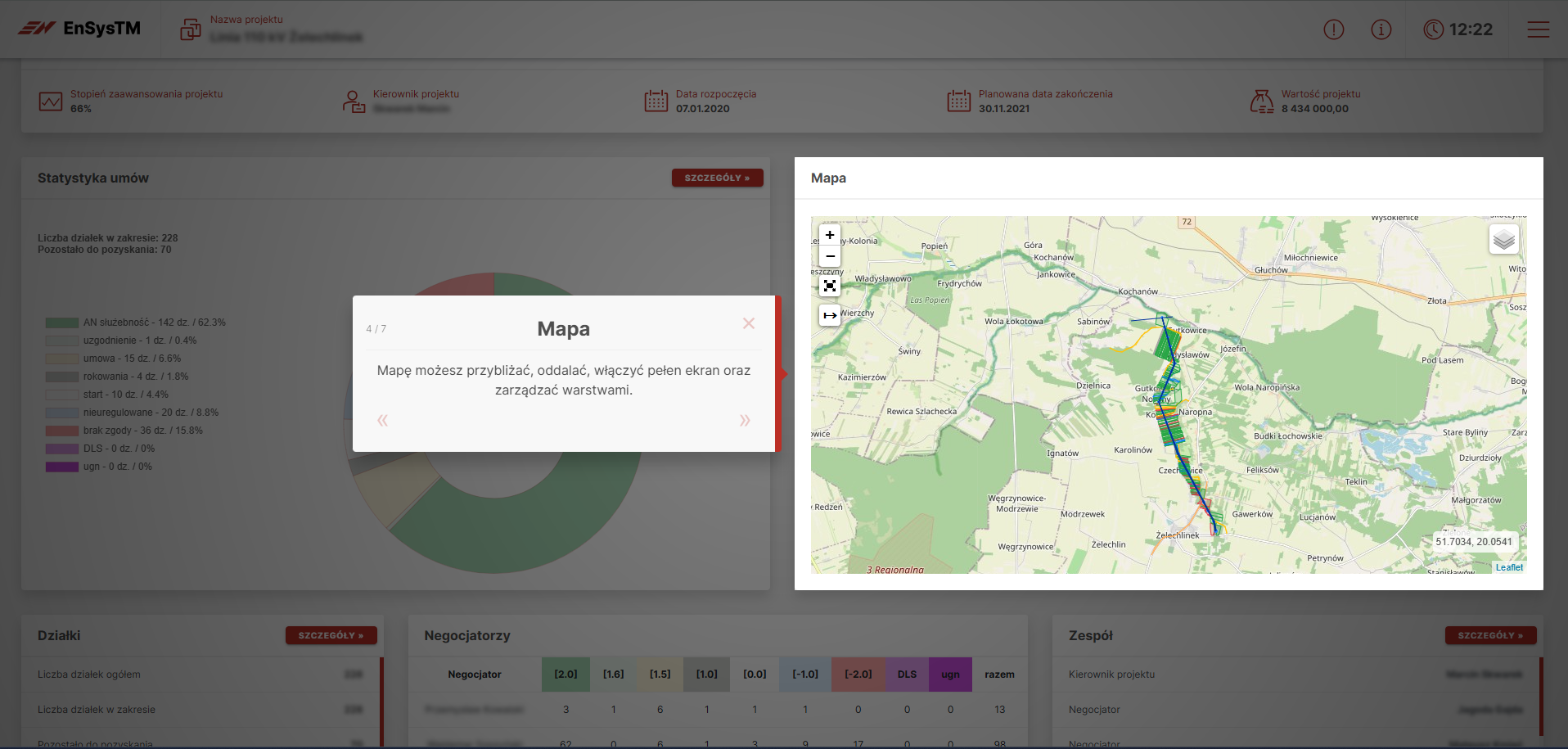Open Zespół details button

(1489, 635)
